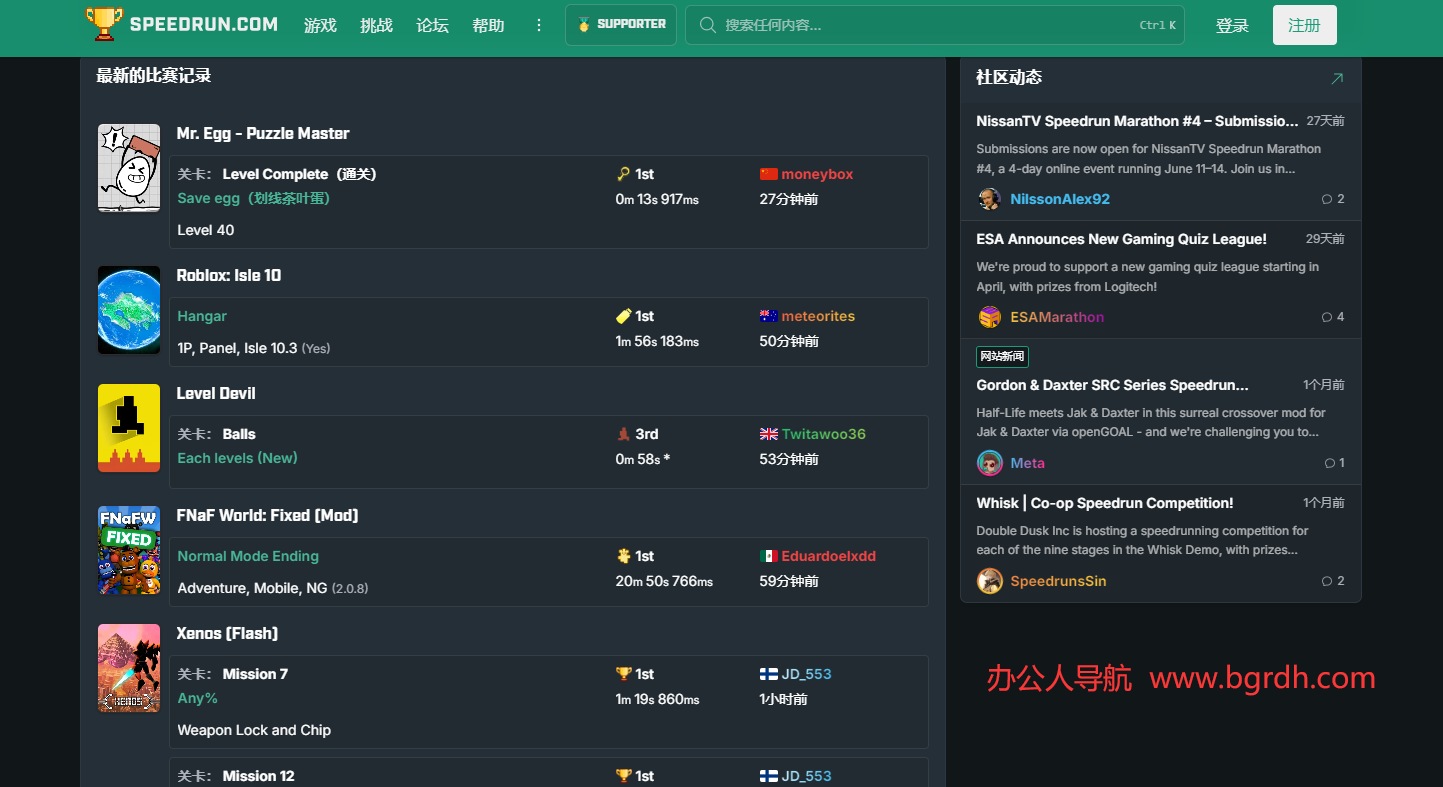Image resolution: width=1443 pixels, height=787 pixels.
Task: View meteorites user profile
Action: pos(818,316)
